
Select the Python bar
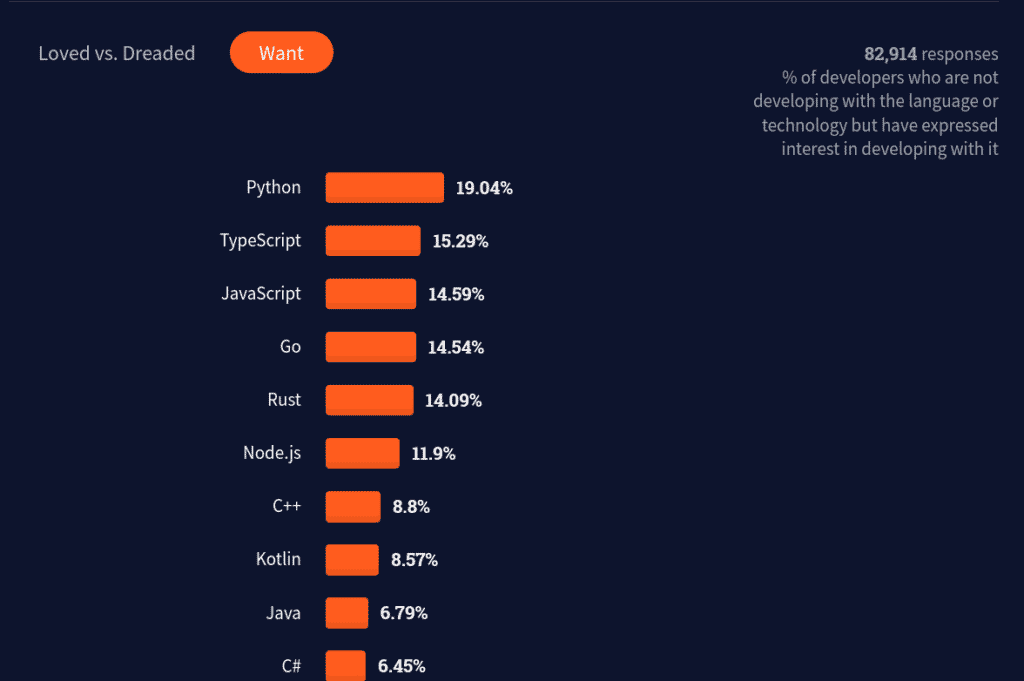[x=384, y=187]
